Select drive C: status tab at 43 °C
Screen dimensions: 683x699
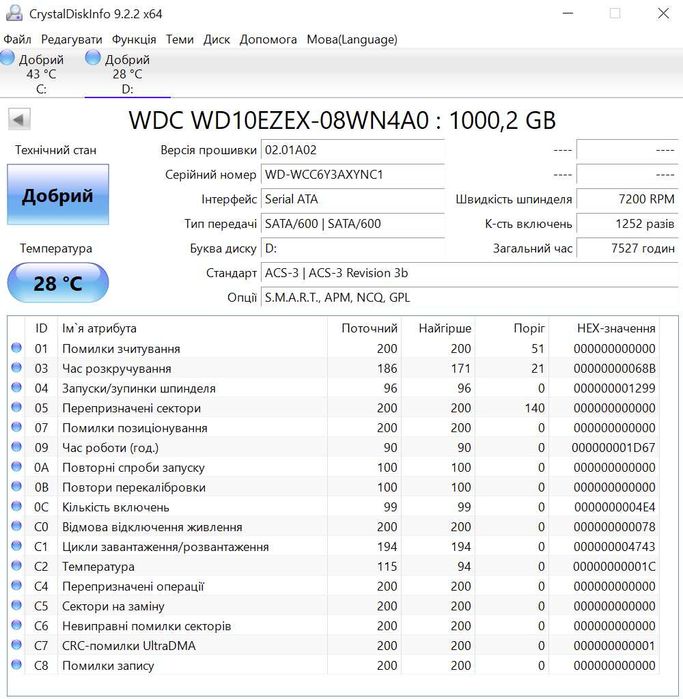(40, 74)
